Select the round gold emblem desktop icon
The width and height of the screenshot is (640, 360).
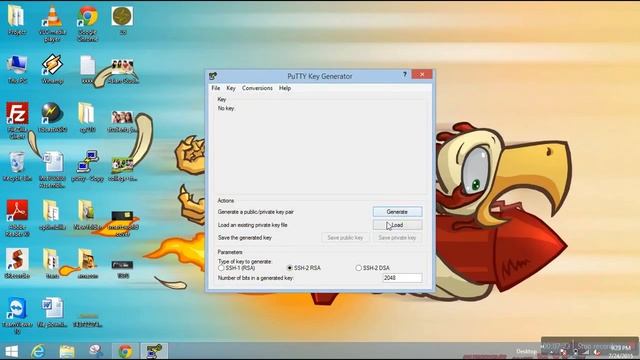(122, 20)
